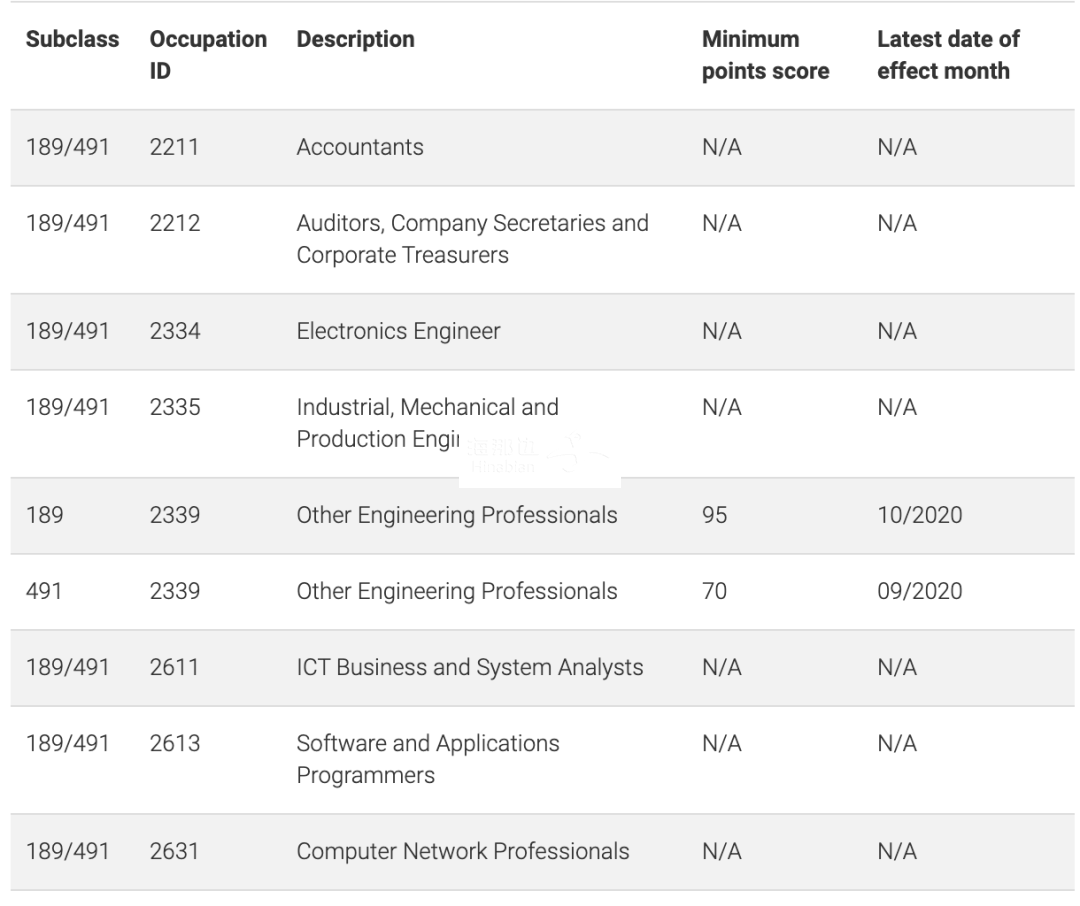Click the Subclass column header

[72, 40]
